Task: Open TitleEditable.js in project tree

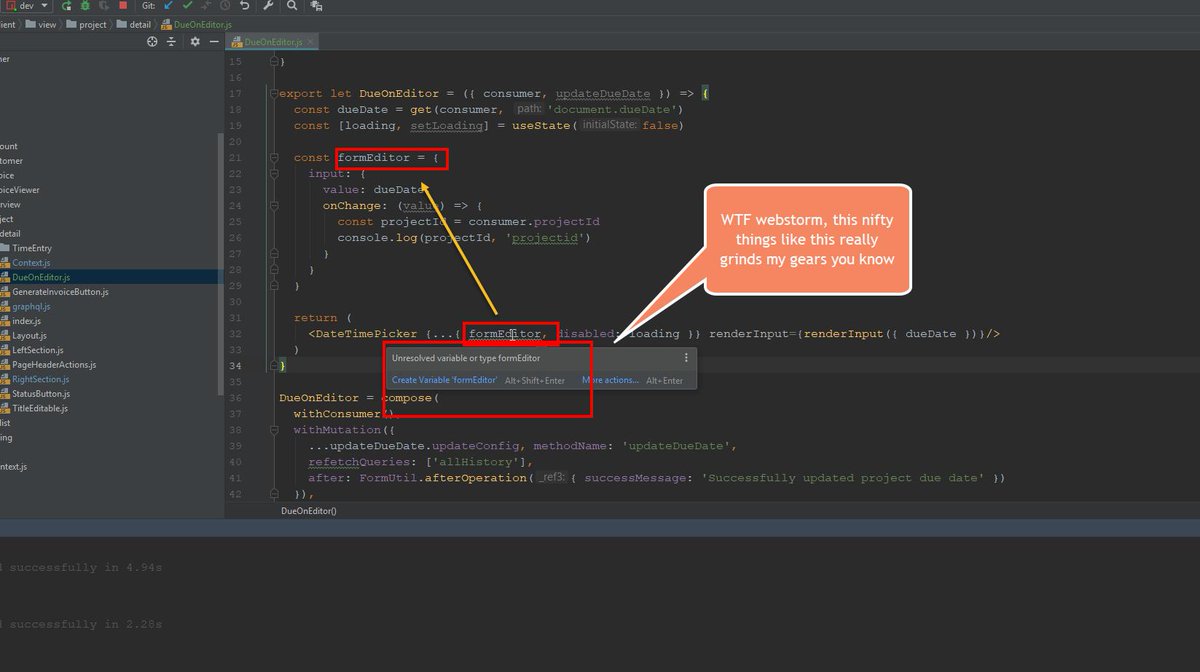Action: (34, 408)
